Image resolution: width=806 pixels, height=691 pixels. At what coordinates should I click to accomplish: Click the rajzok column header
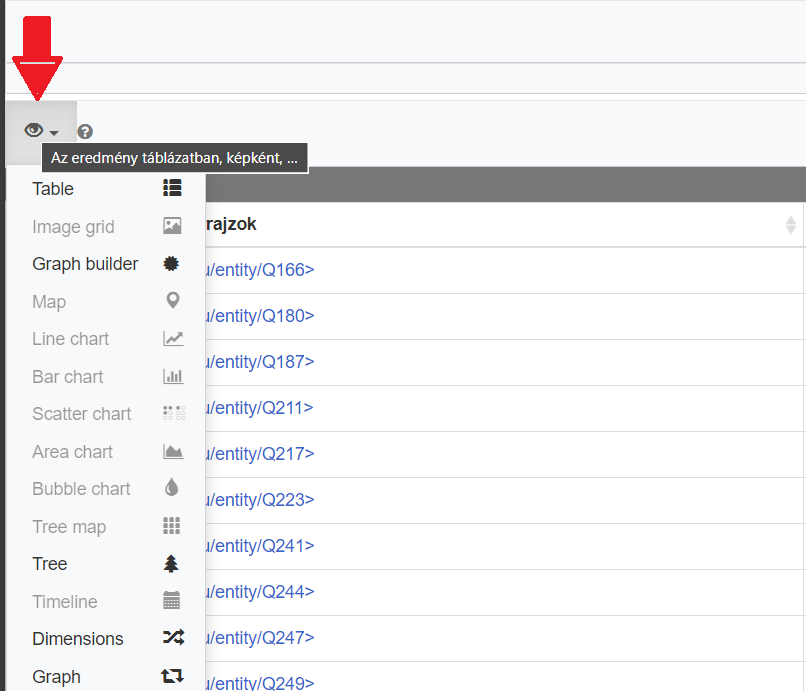[x=231, y=225]
